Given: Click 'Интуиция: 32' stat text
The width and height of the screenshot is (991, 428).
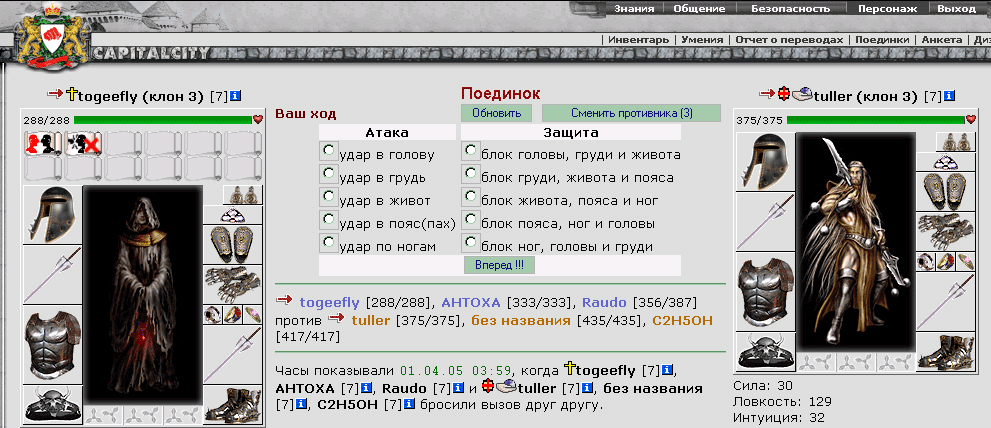Looking at the screenshot, I should (x=779, y=417).
